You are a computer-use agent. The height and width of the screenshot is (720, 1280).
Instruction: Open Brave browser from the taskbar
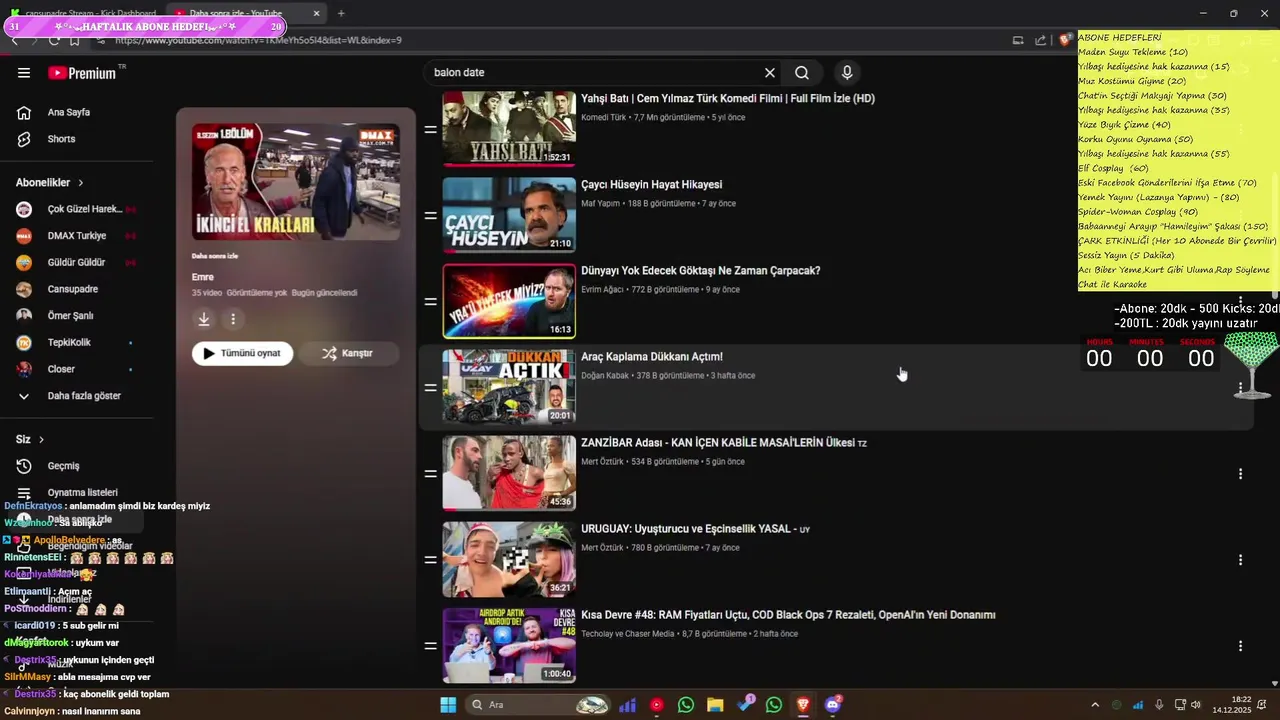(803, 705)
